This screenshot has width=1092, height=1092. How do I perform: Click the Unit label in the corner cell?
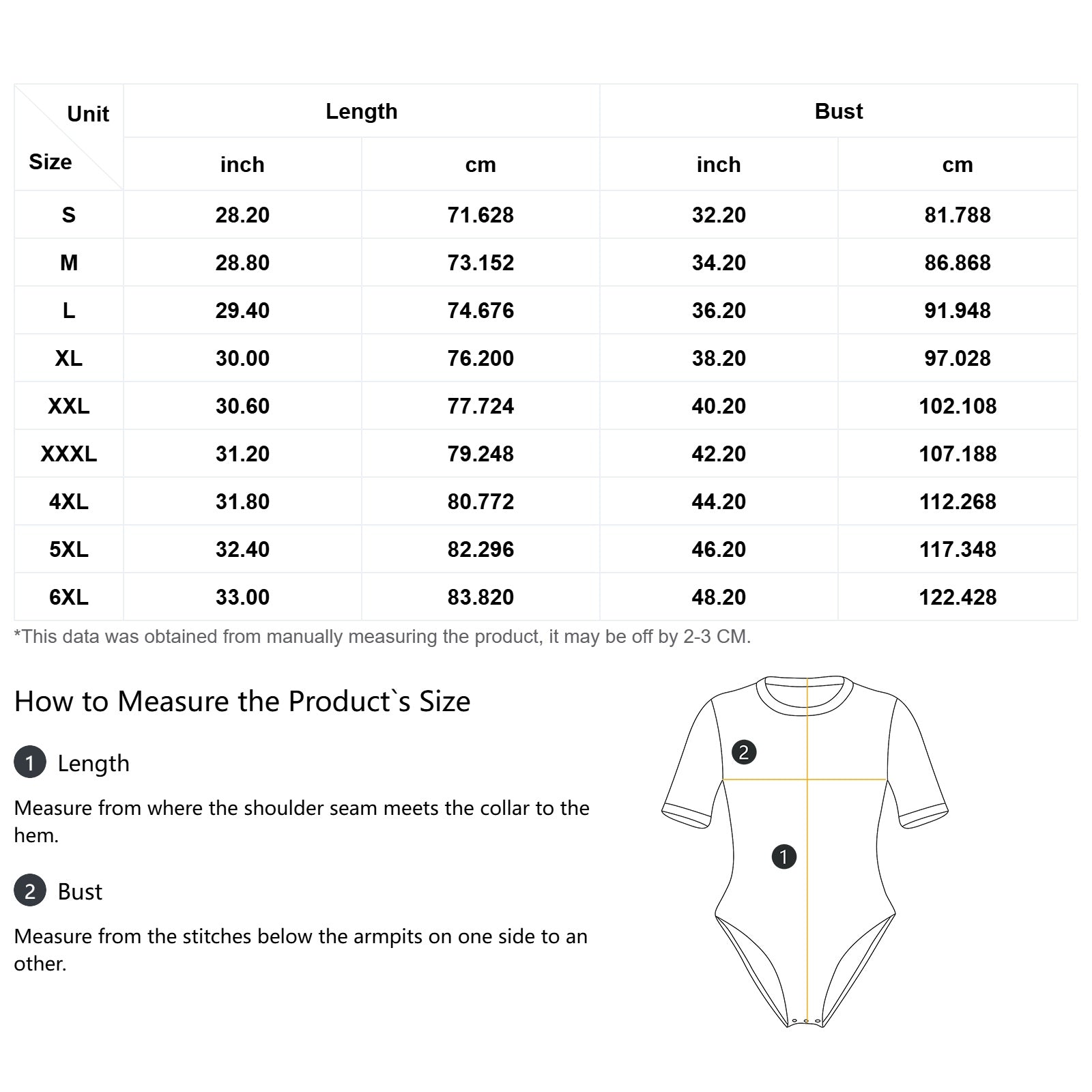click(x=88, y=114)
